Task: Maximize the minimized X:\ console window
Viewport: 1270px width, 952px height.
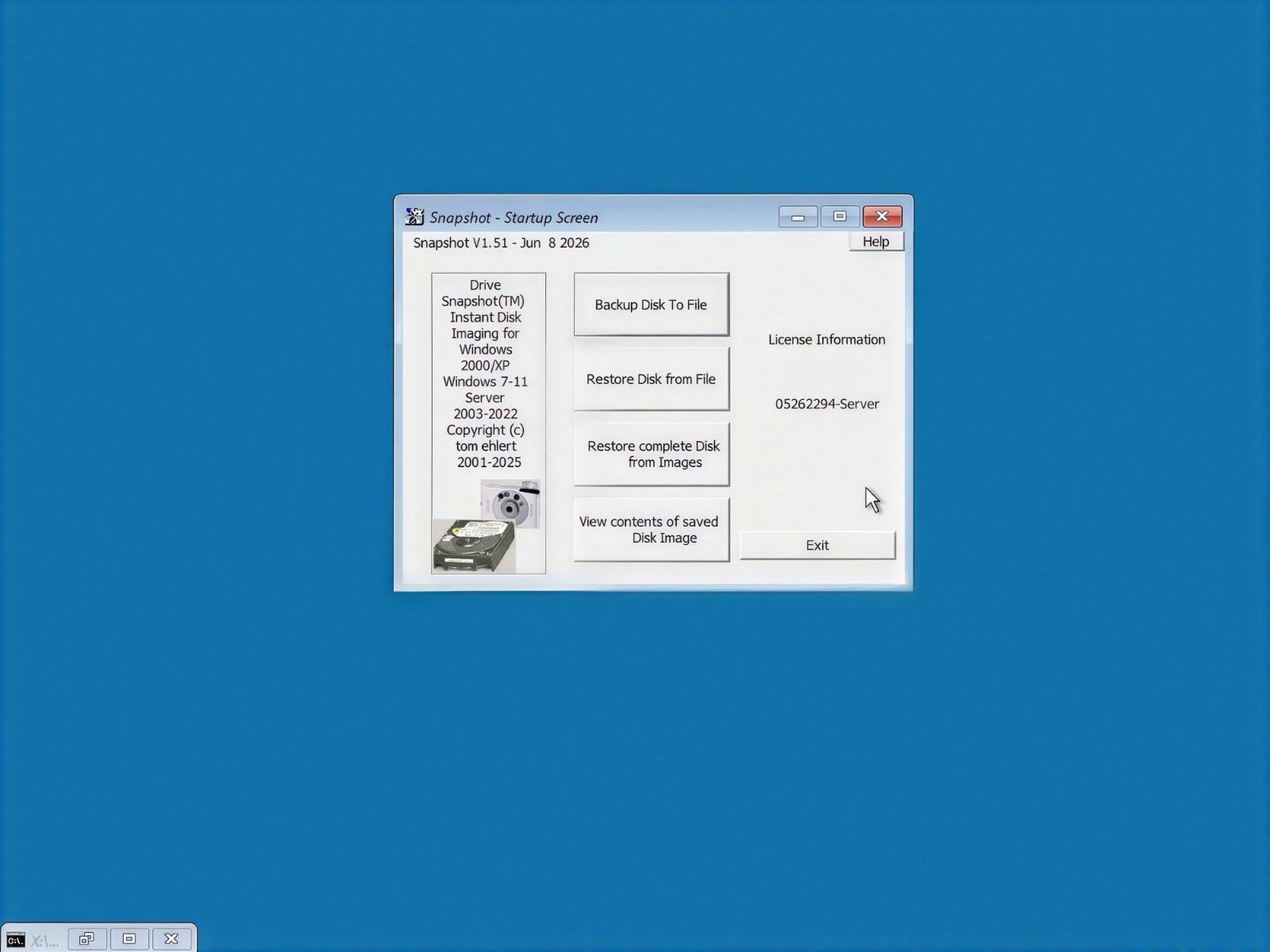Action: tap(129, 939)
